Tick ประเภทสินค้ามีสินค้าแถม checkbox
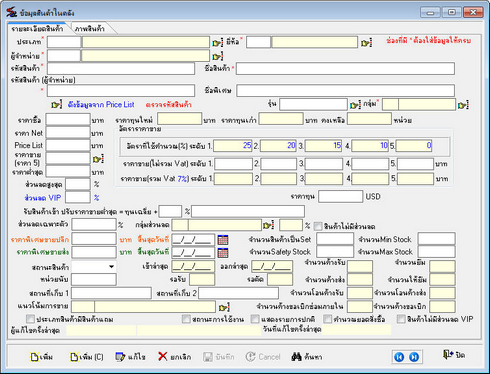 pyautogui.click(x=30, y=319)
